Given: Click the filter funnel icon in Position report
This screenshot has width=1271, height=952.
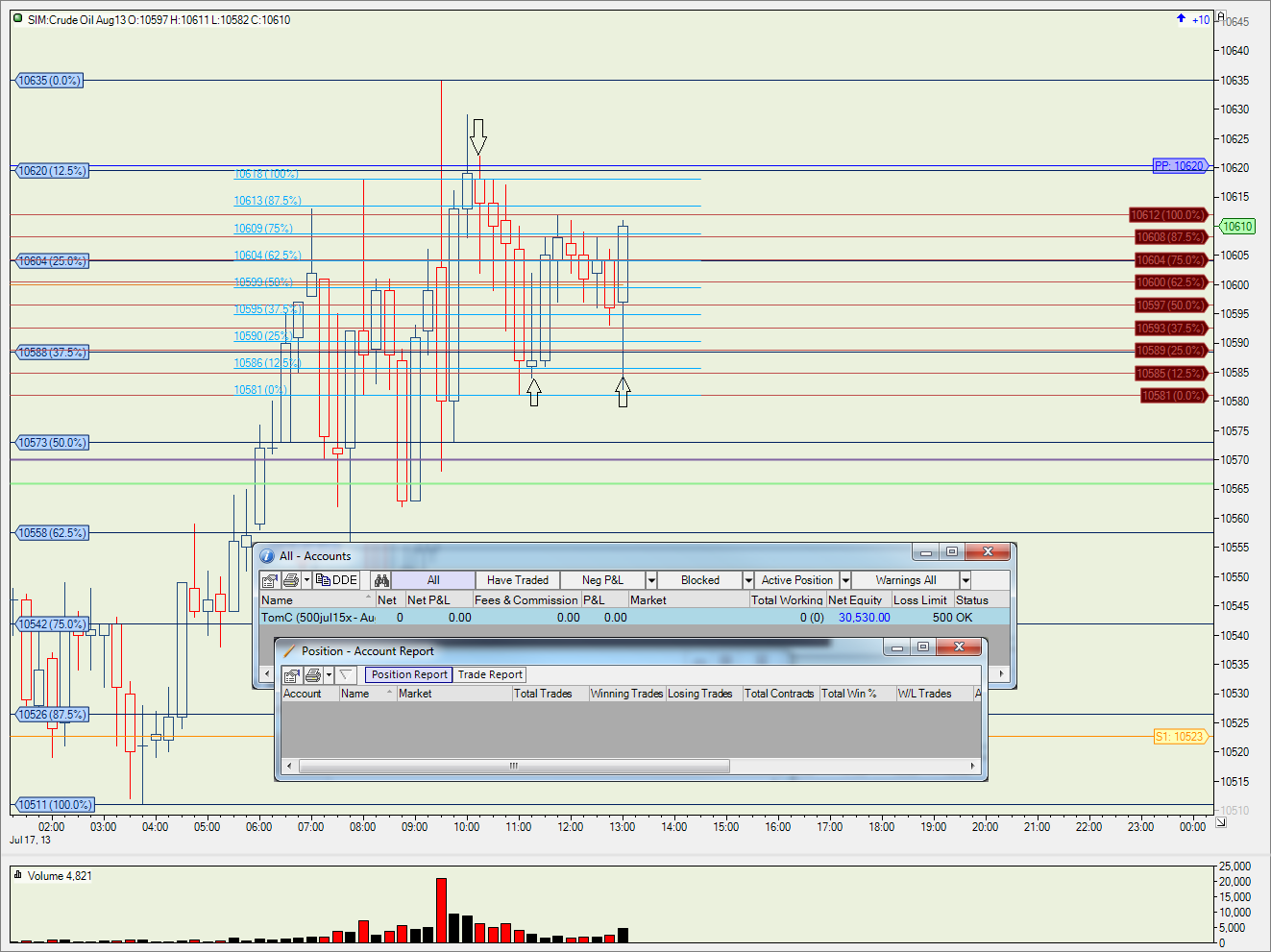Looking at the screenshot, I should 346,674.
